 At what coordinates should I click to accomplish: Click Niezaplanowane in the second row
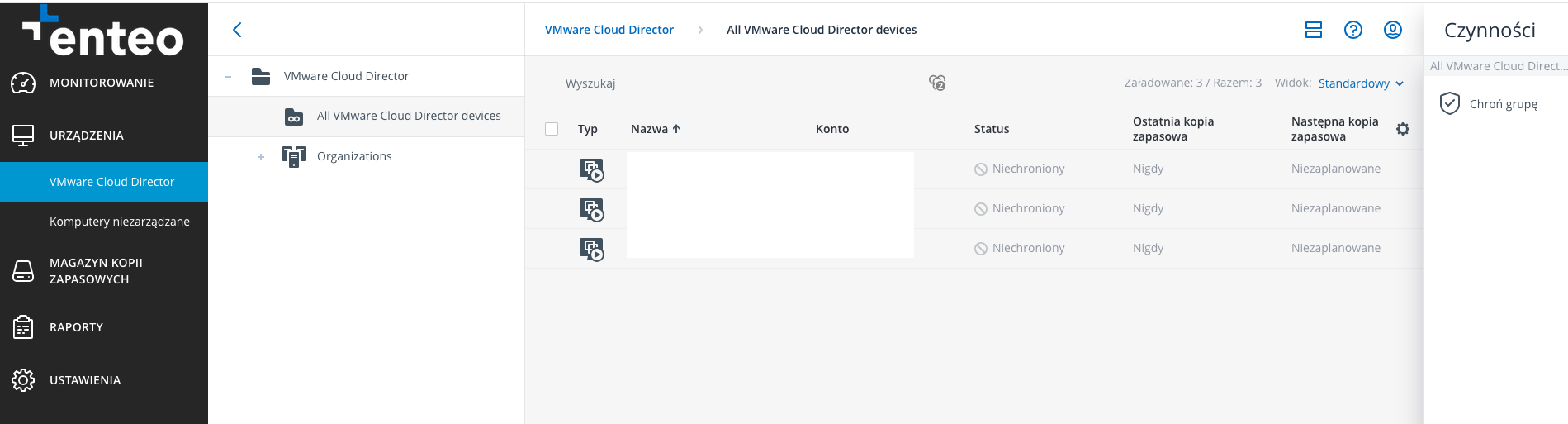click(x=1336, y=208)
